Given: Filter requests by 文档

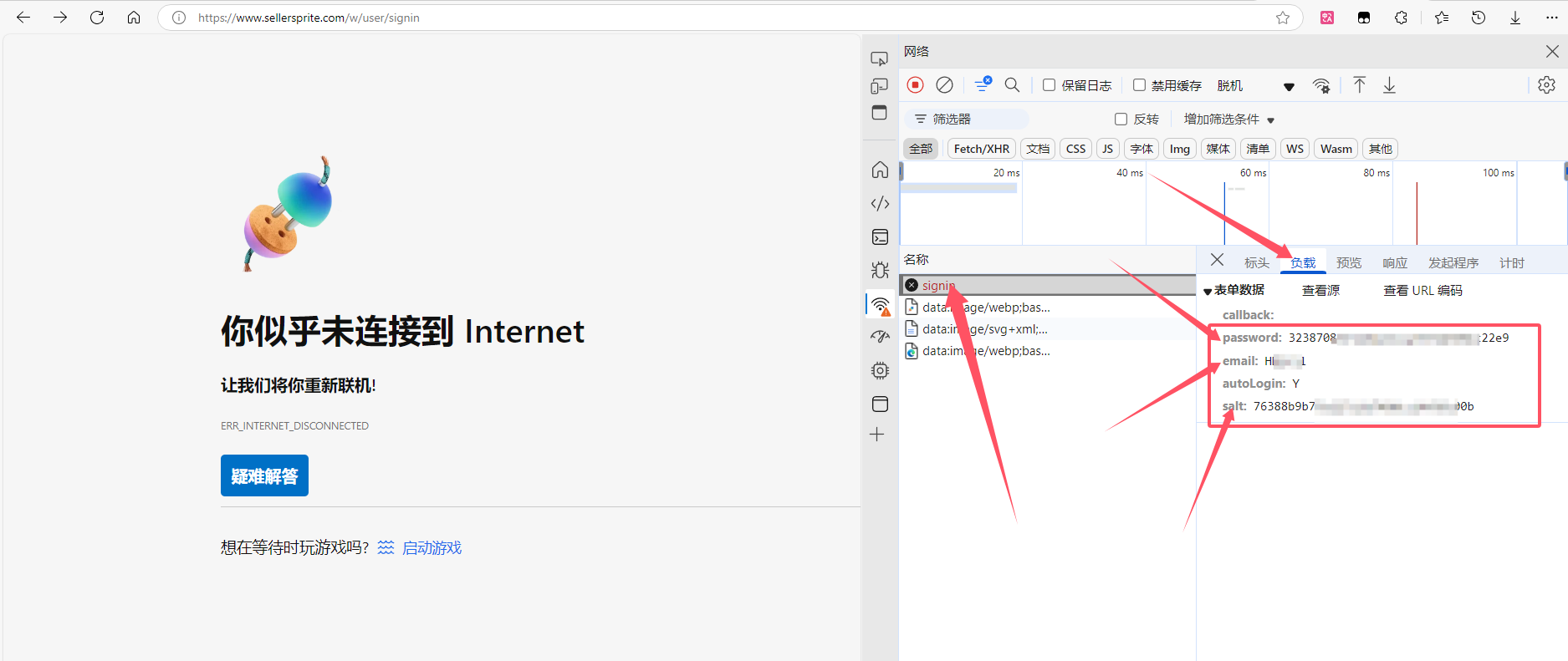Looking at the screenshot, I should [x=1038, y=149].
